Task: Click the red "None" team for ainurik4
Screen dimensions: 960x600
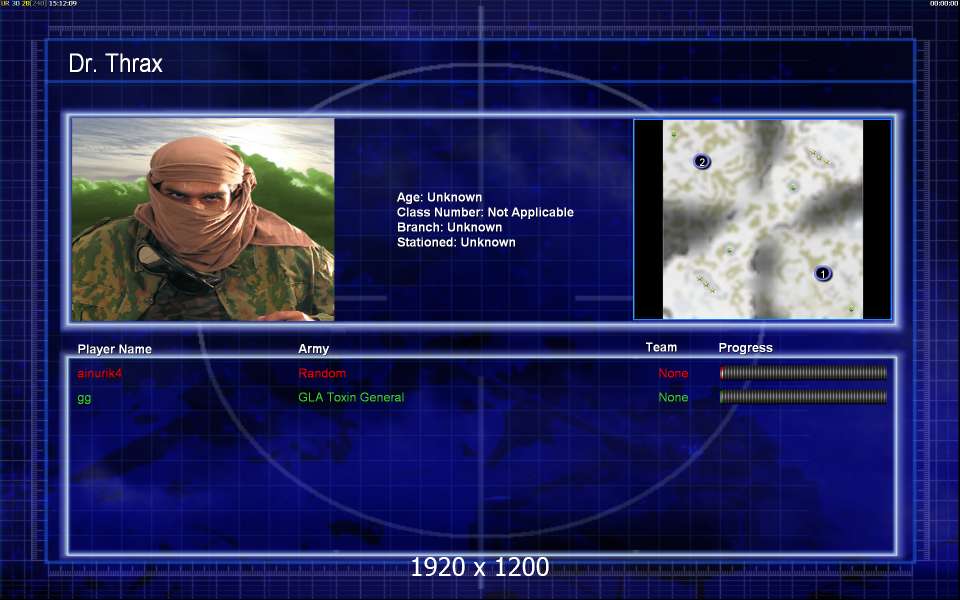Action: click(x=673, y=373)
